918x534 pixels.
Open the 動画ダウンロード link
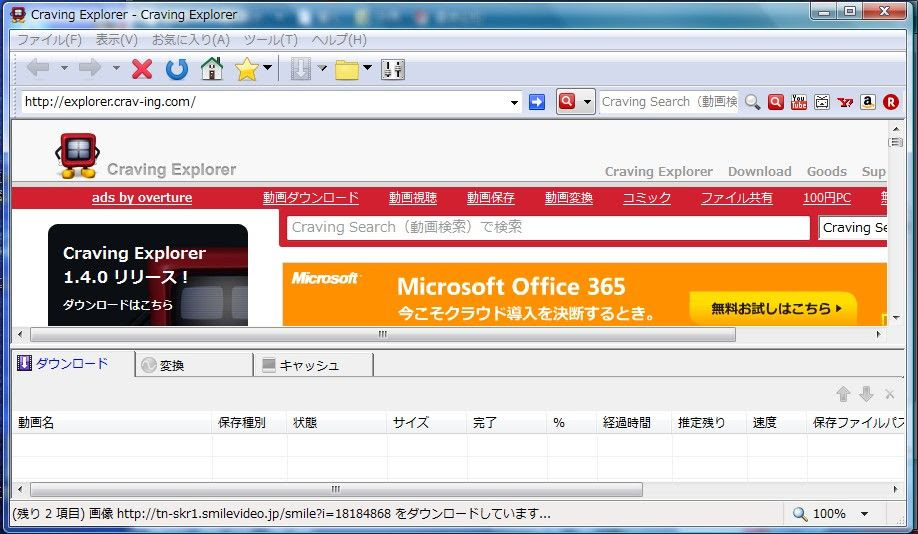pyautogui.click(x=310, y=198)
